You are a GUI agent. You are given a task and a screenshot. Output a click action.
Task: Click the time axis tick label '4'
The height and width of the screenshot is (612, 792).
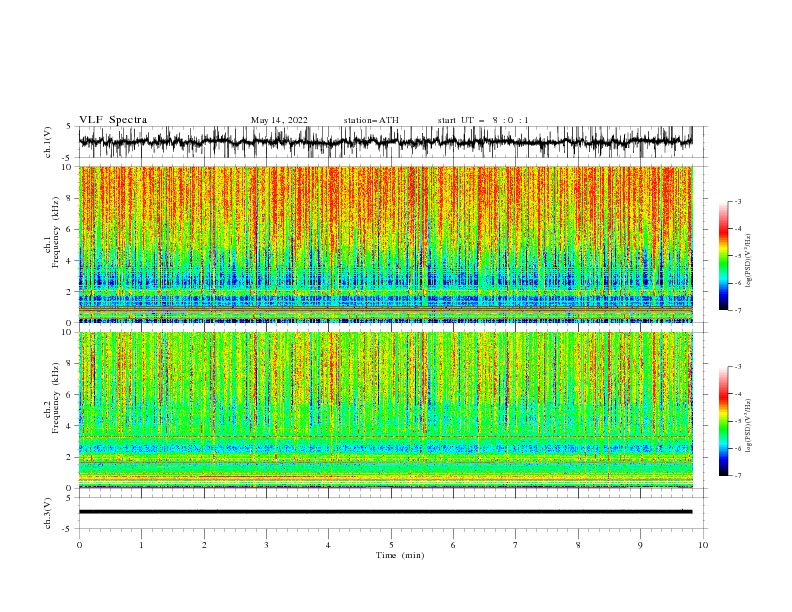[x=329, y=545]
